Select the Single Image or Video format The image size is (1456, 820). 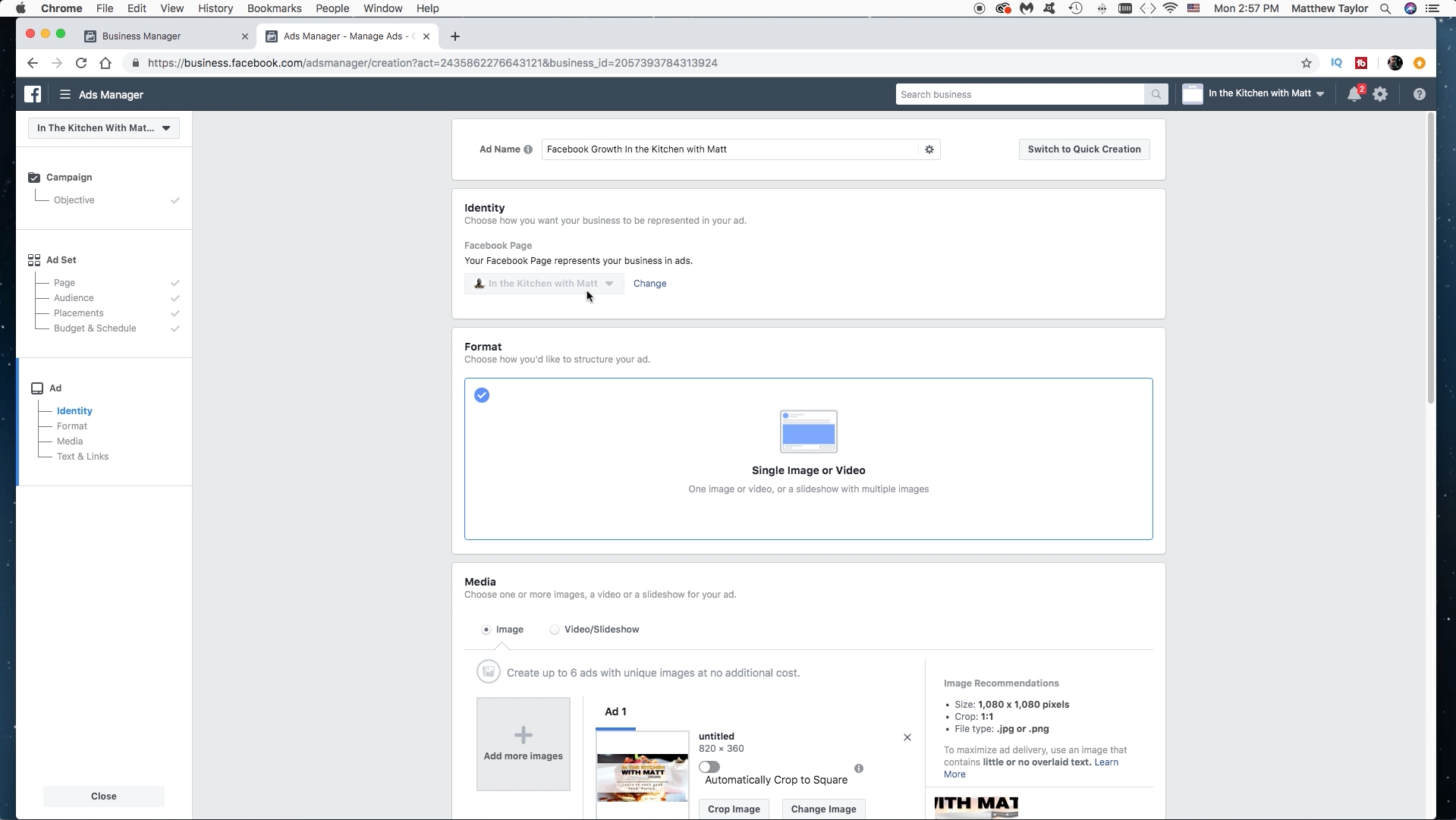point(808,459)
